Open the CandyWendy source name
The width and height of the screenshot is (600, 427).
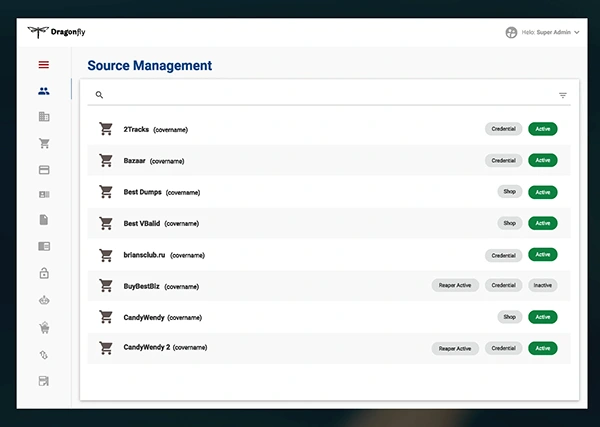(x=144, y=318)
